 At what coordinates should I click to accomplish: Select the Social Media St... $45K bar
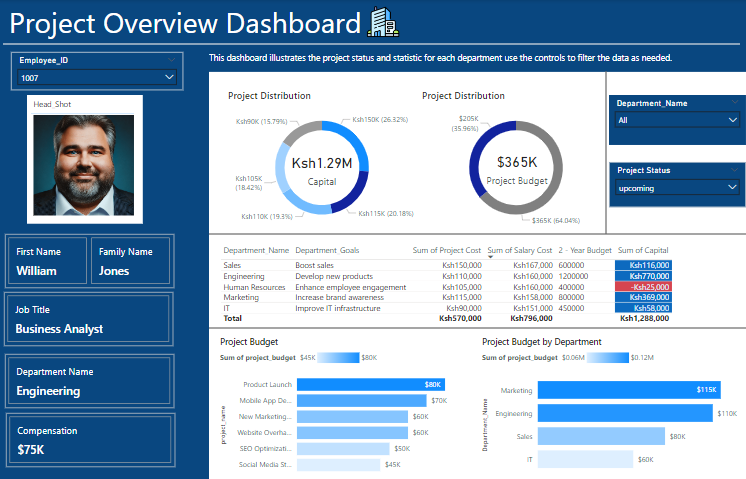pyautogui.click(x=338, y=464)
